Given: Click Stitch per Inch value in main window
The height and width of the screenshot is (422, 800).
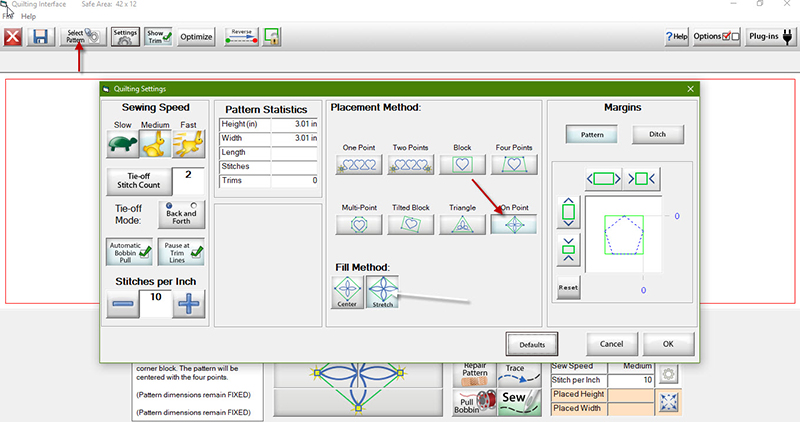Looking at the screenshot, I should tap(631, 380).
